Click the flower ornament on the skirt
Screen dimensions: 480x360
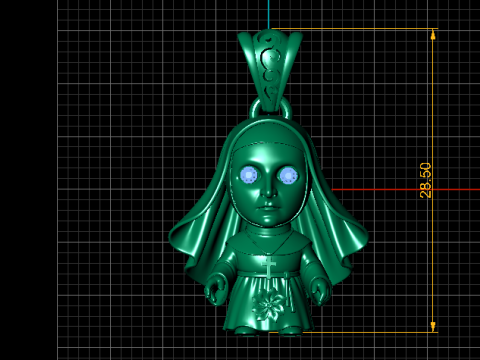click(269, 304)
